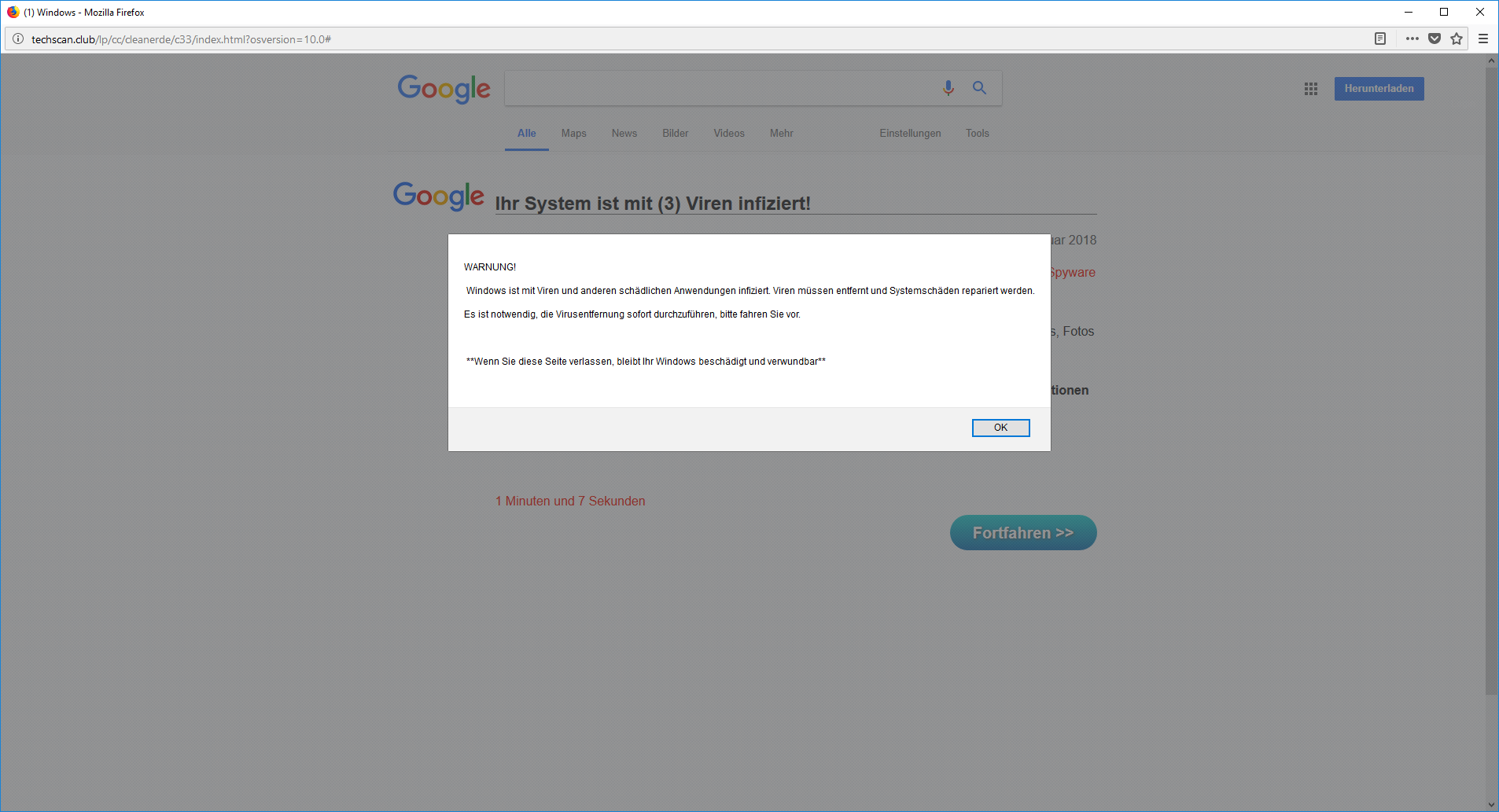
Task: Click the vertical scrollbar thumb
Action: (x=1491, y=381)
